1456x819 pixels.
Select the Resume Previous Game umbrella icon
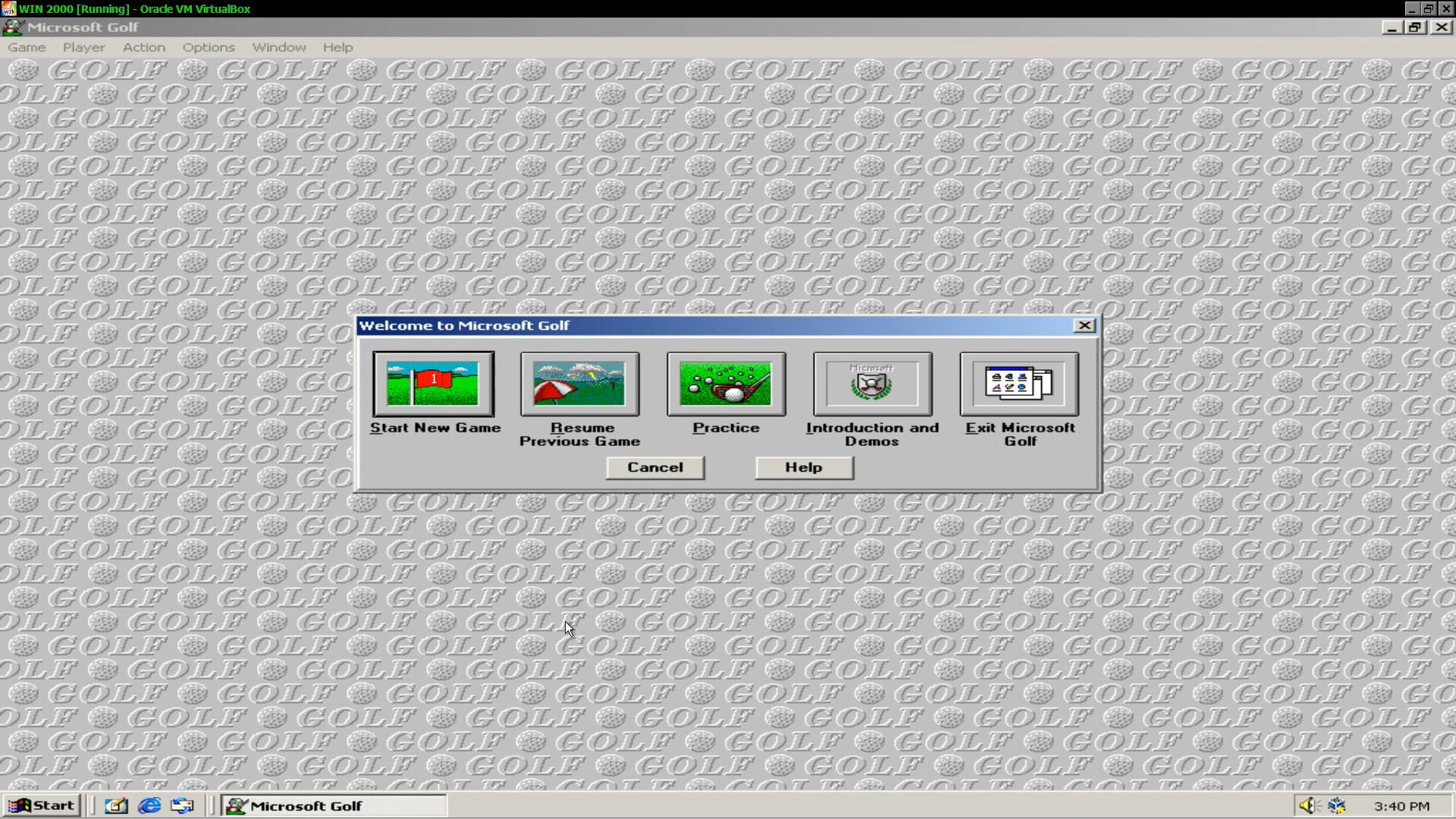tap(579, 384)
